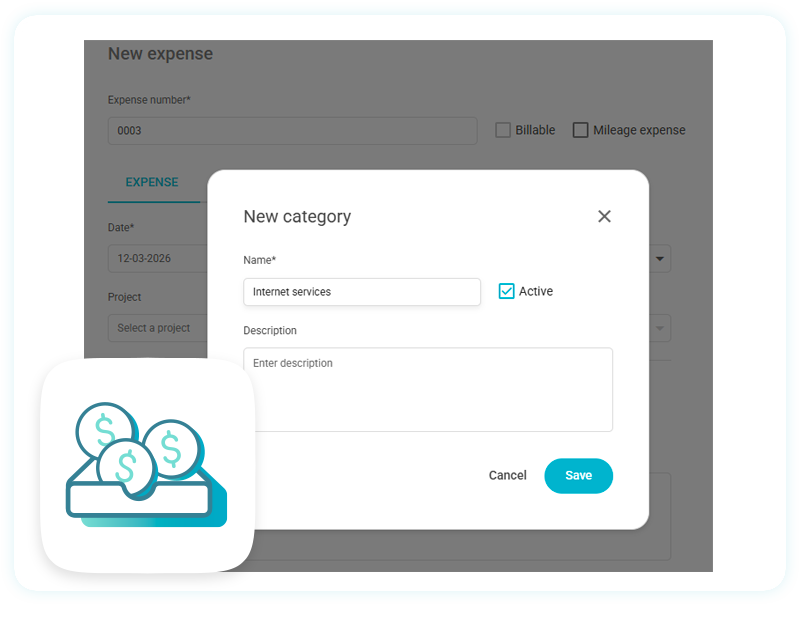Click the date field showing 12-03-2026

(145, 258)
